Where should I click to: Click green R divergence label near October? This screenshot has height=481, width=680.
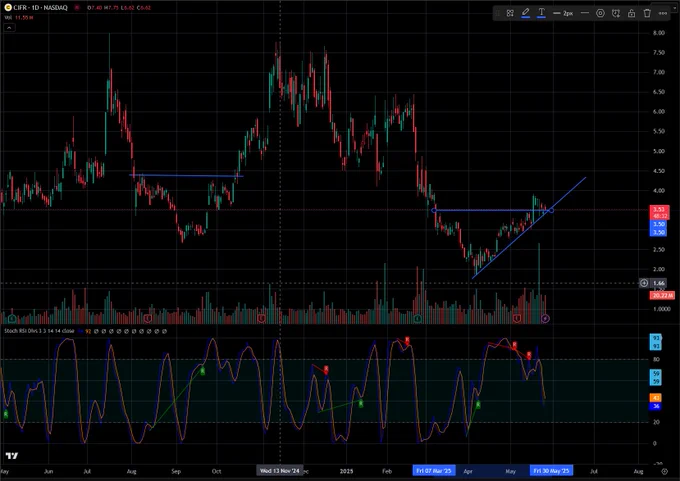tap(203, 371)
